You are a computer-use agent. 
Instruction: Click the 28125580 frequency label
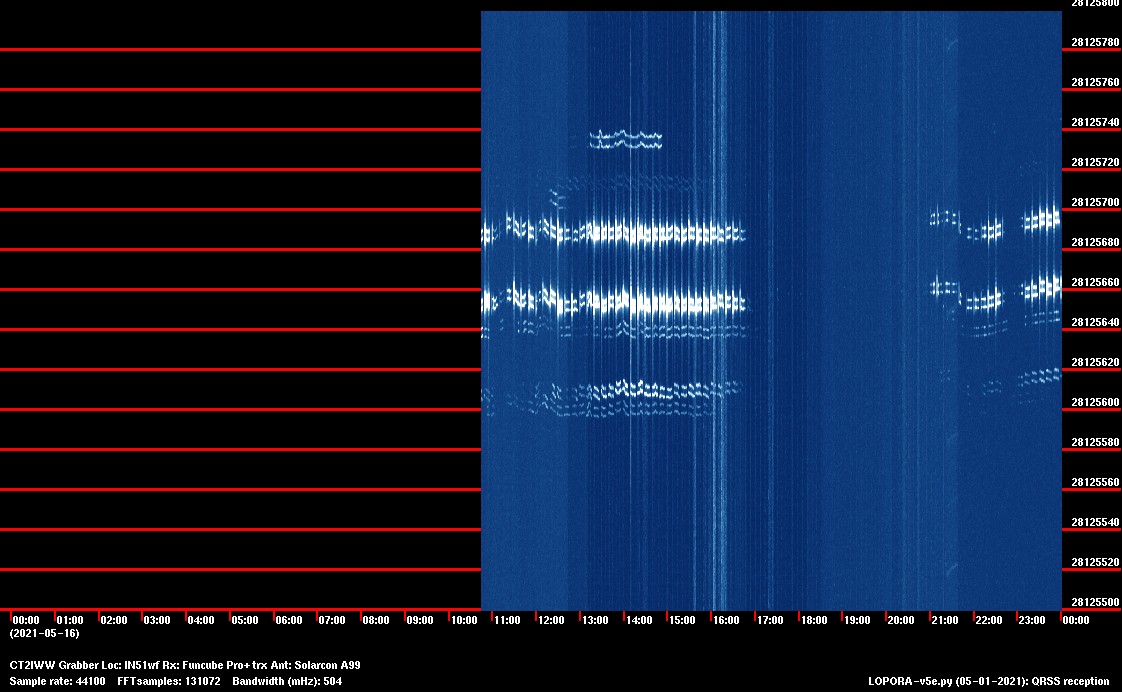(1096, 443)
